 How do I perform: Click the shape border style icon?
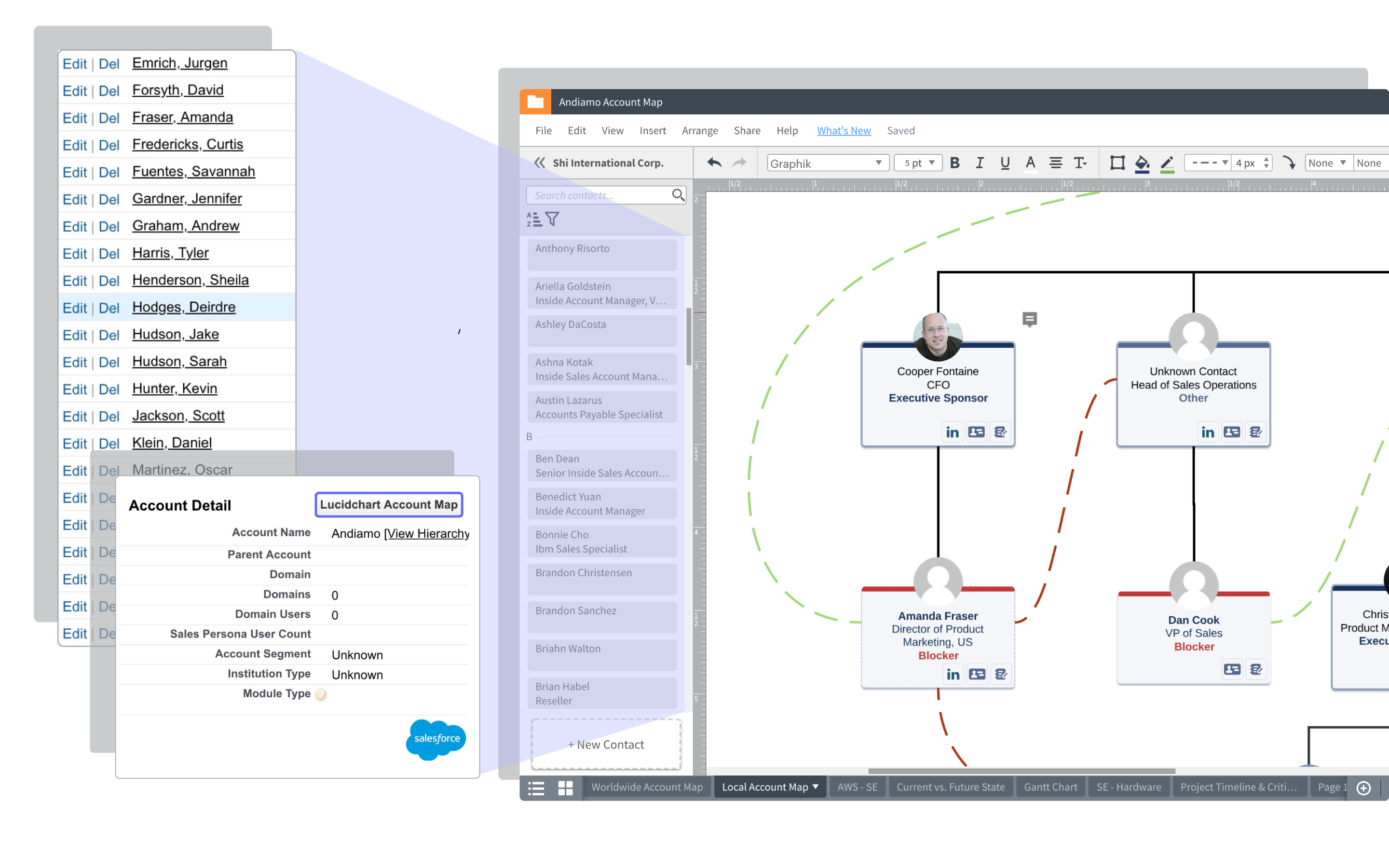tap(1117, 163)
